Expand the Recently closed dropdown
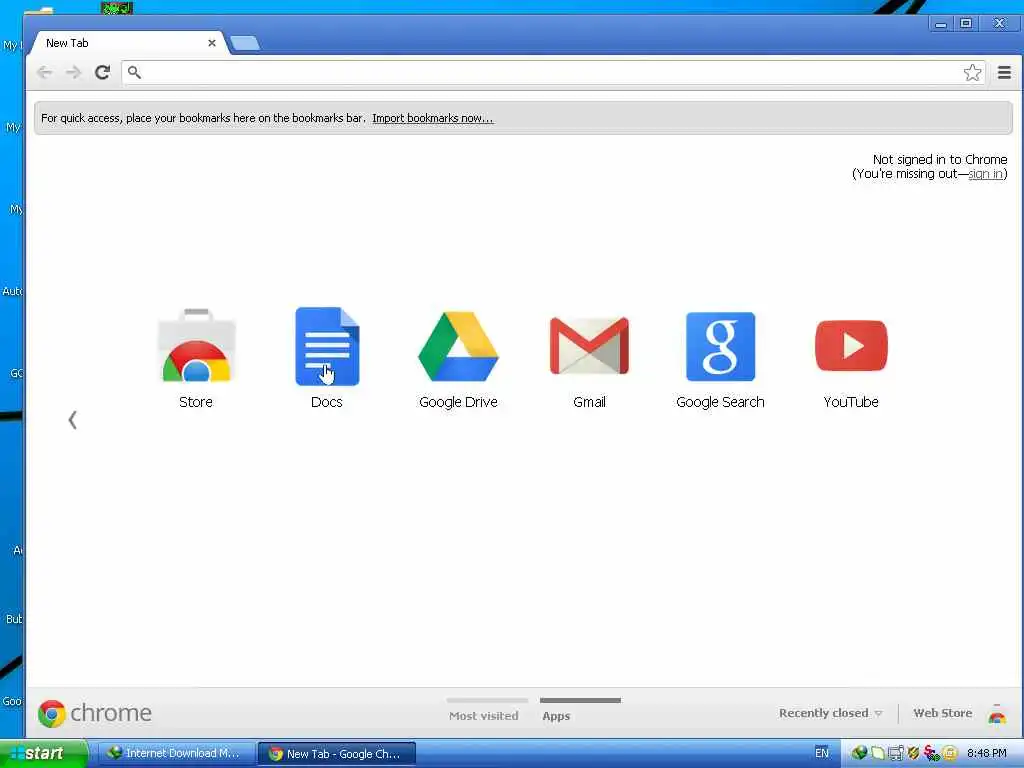This screenshot has width=1024, height=768. 830,713
